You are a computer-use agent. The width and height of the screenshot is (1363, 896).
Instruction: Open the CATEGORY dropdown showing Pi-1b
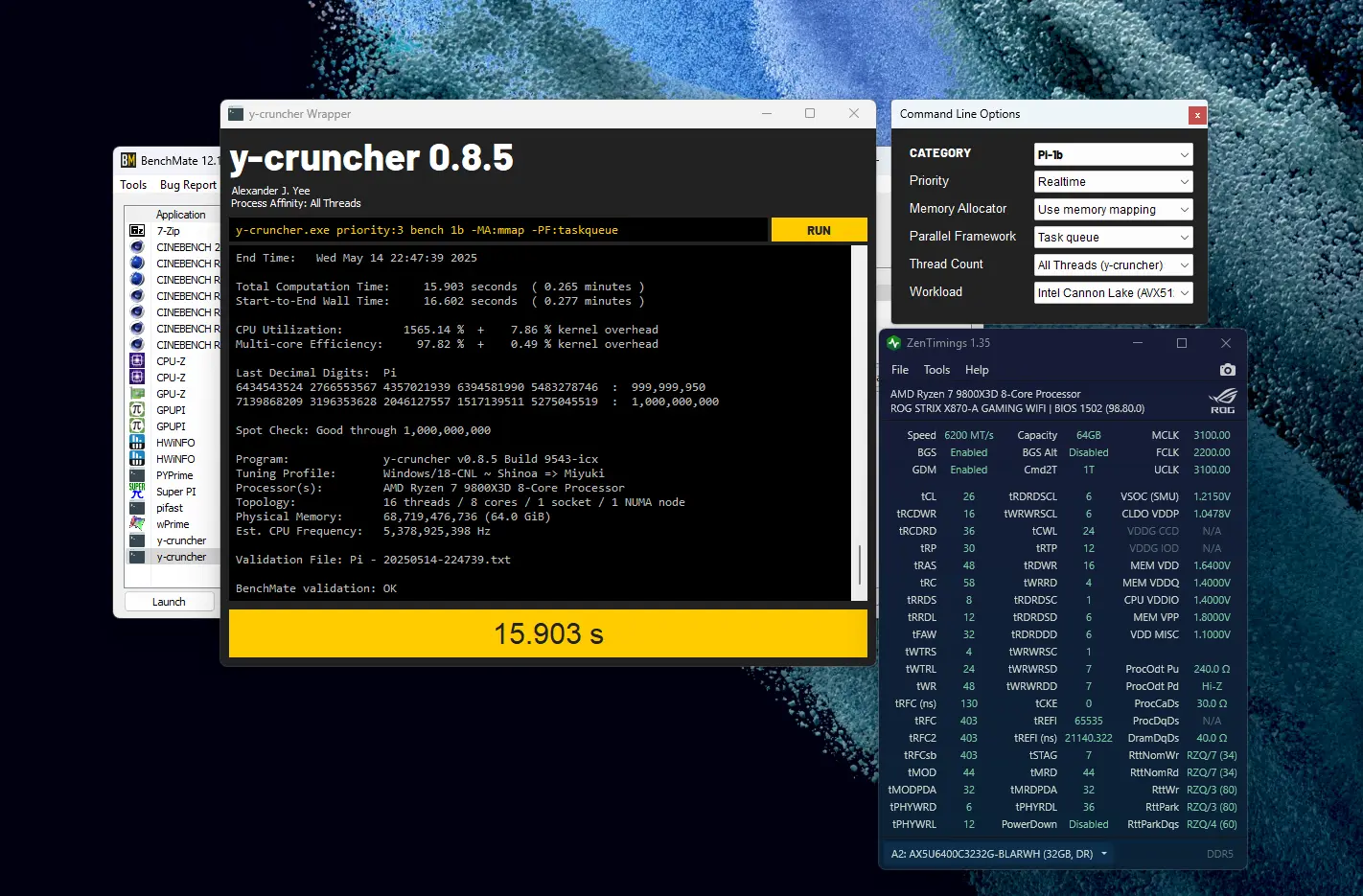(x=1114, y=154)
